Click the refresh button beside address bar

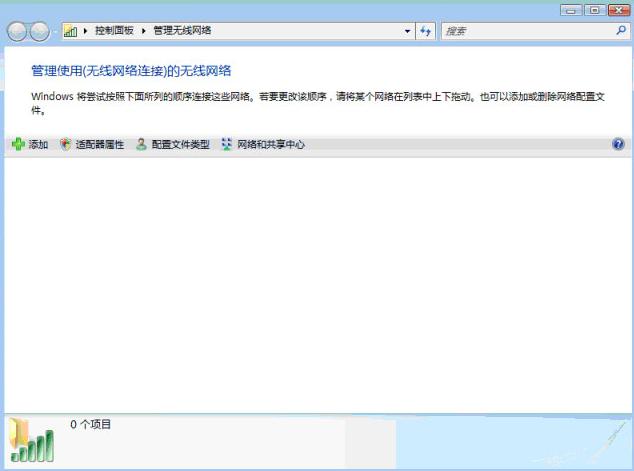425,31
